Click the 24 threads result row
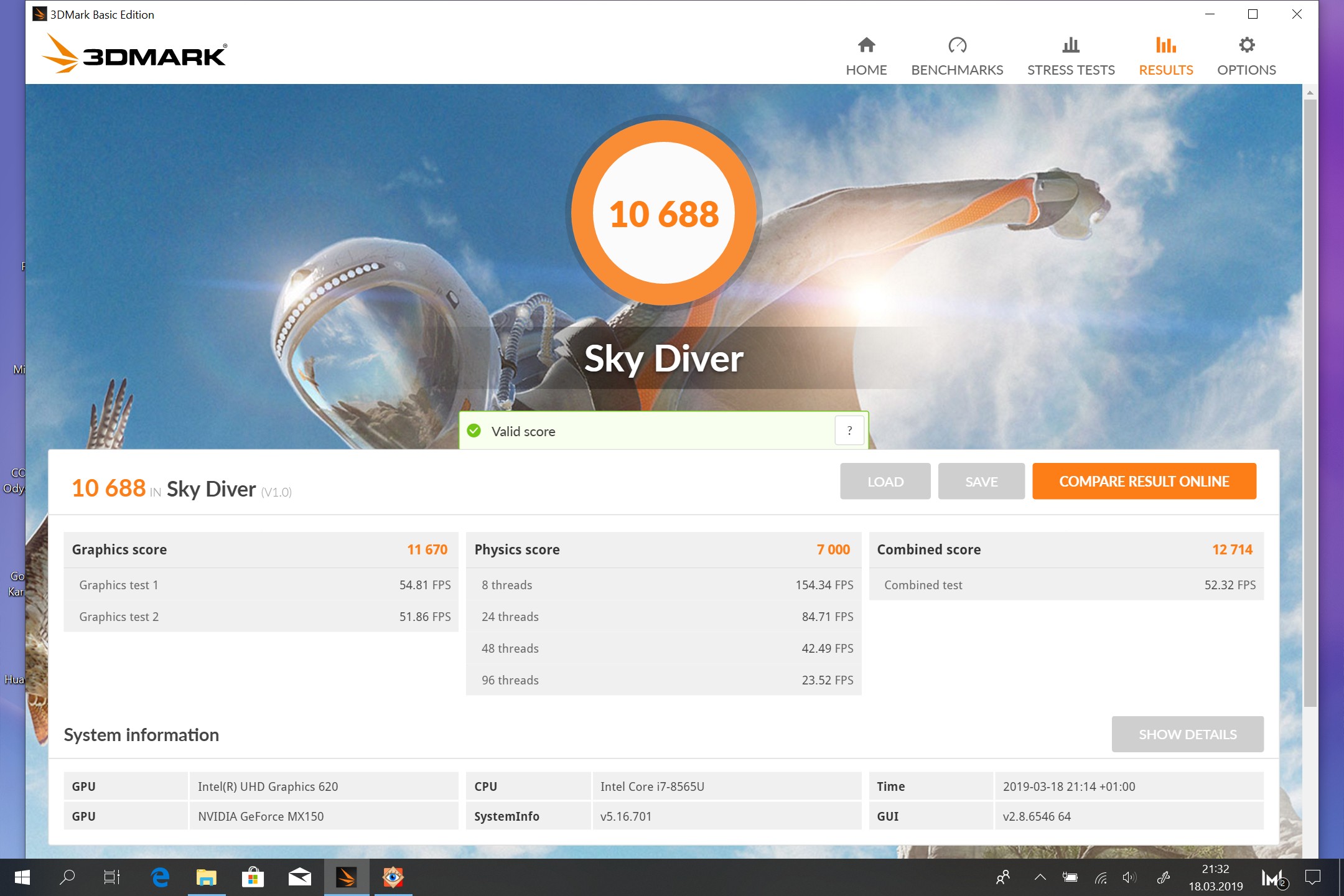The image size is (1344, 896). 663,617
